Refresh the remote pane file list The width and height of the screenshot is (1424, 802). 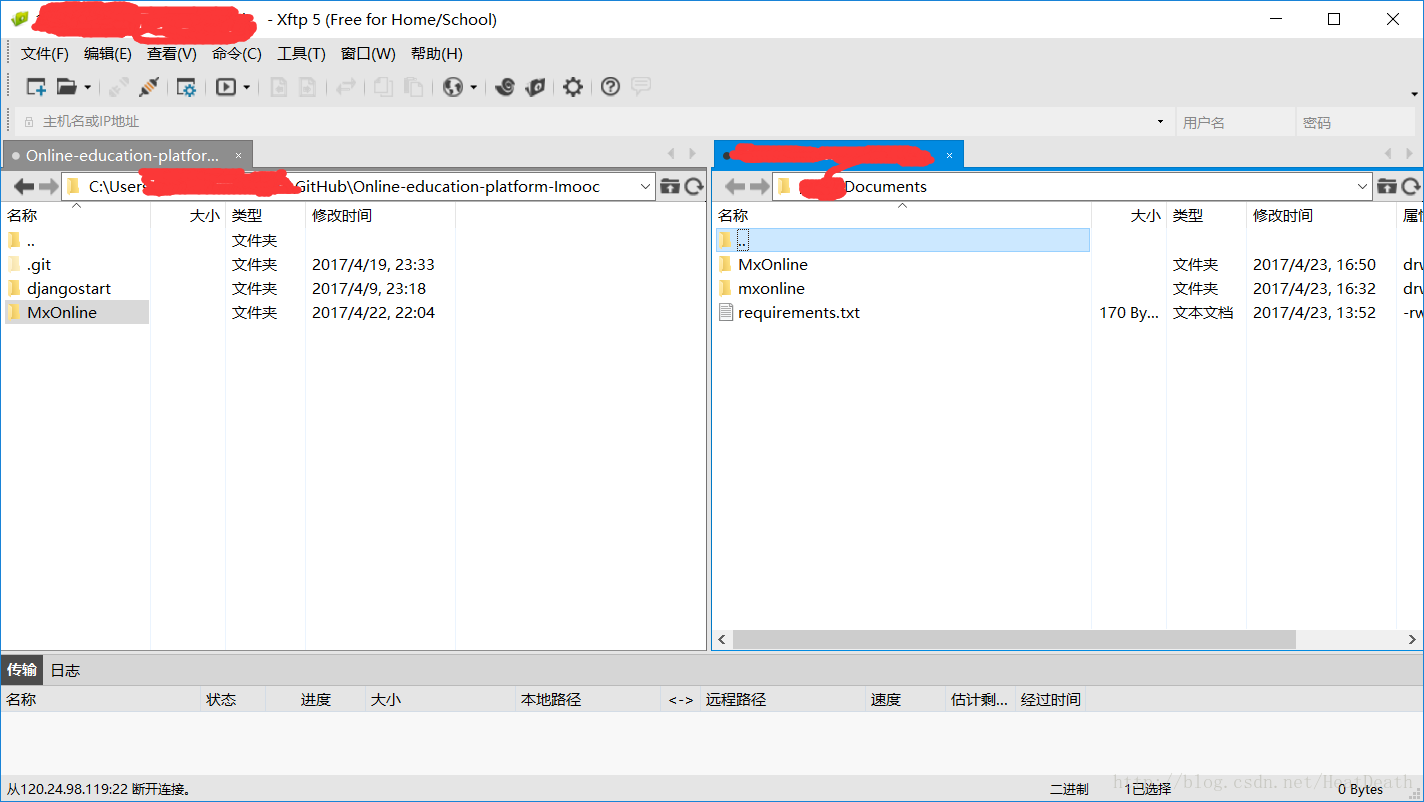(x=1411, y=187)
